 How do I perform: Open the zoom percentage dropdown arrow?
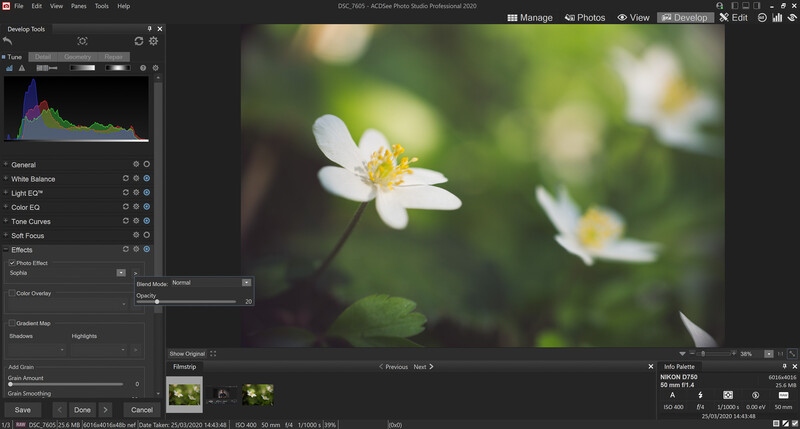pyautogui.click(x=769, y=354)
